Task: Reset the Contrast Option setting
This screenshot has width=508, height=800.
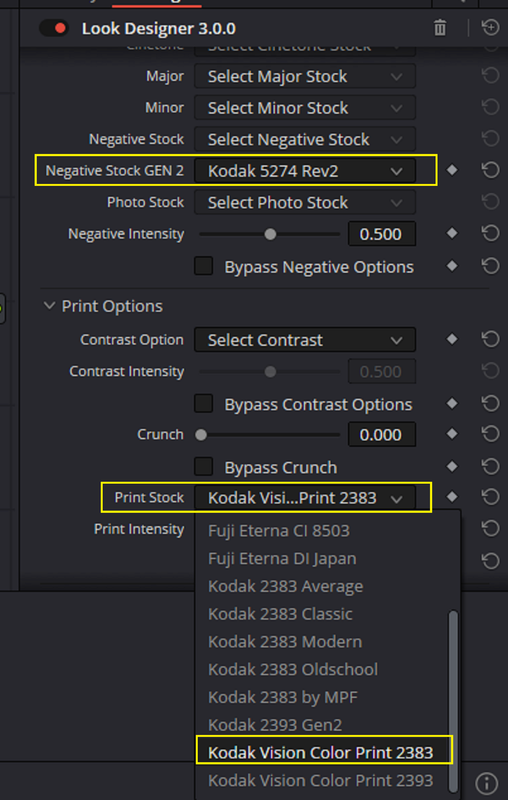Action: point(490,339)
